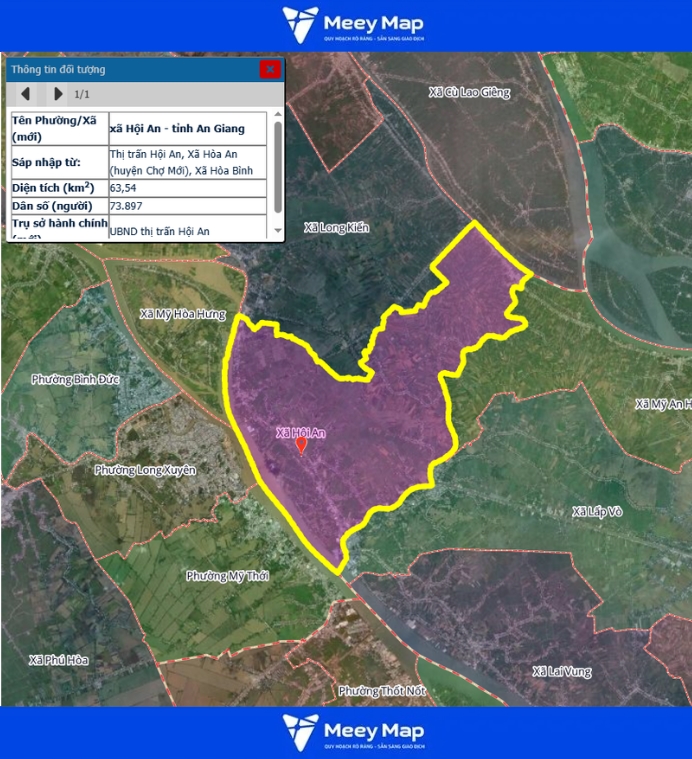
Task: Close the Thông tin đối tượng panel
Action: coord(269,69)
